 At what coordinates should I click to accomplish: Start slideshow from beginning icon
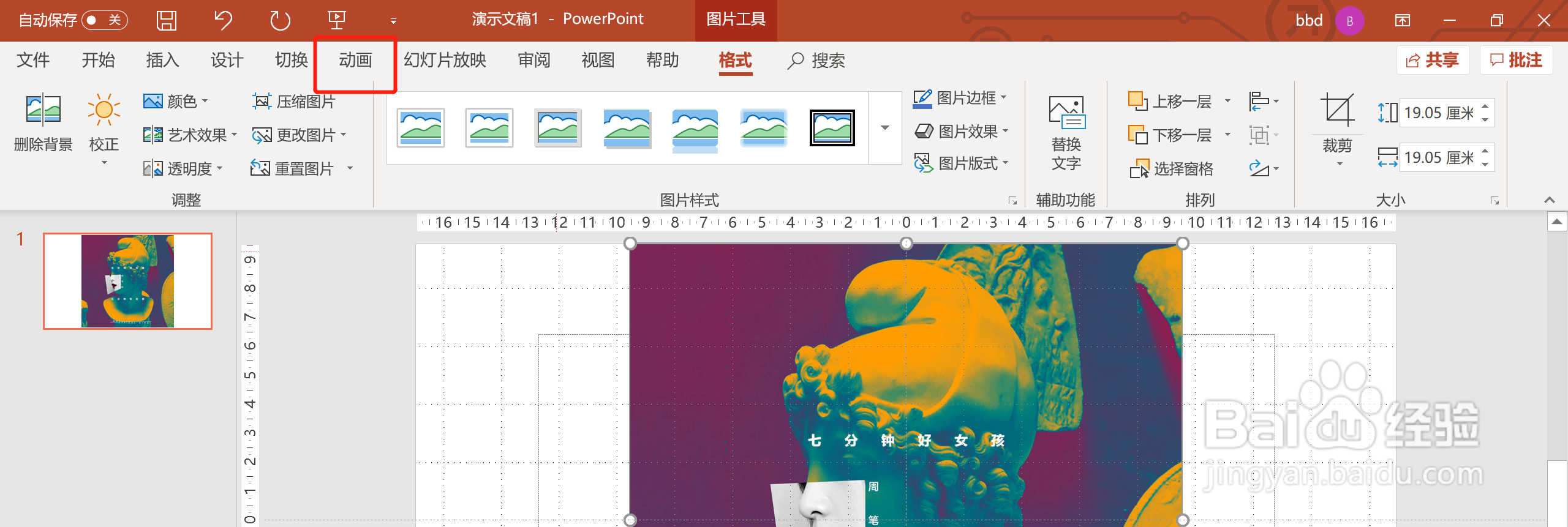(x=337, y=20)
